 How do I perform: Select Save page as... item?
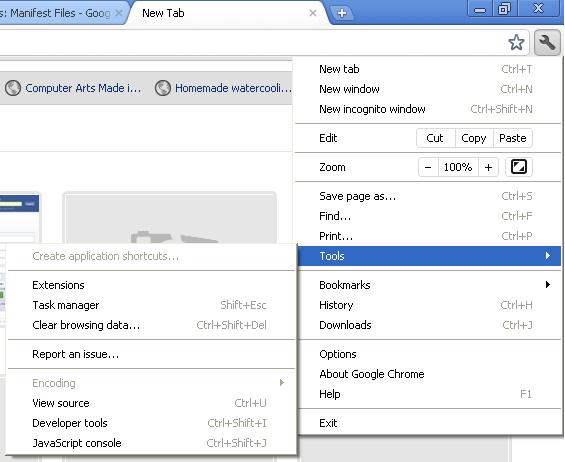(428, 196)
